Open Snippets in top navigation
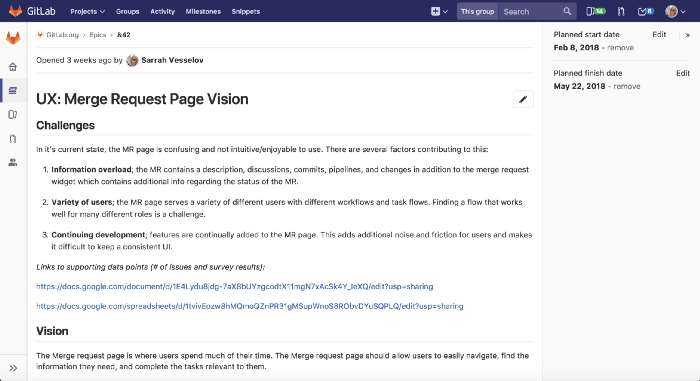The width and height of the screenshot is (700, 381). 246,12
